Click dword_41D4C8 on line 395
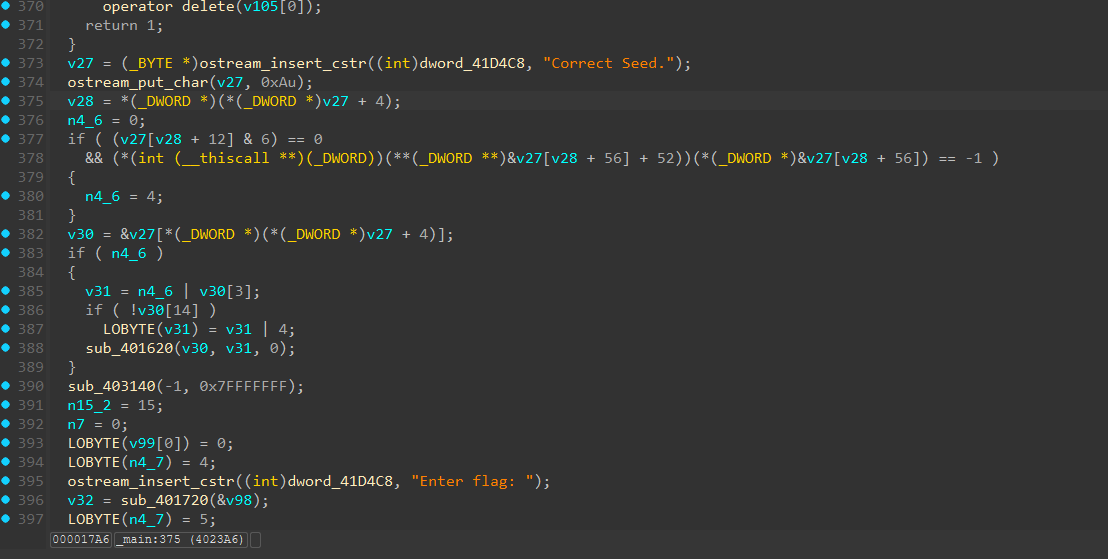1108x559 pixels. click(341, 481)
